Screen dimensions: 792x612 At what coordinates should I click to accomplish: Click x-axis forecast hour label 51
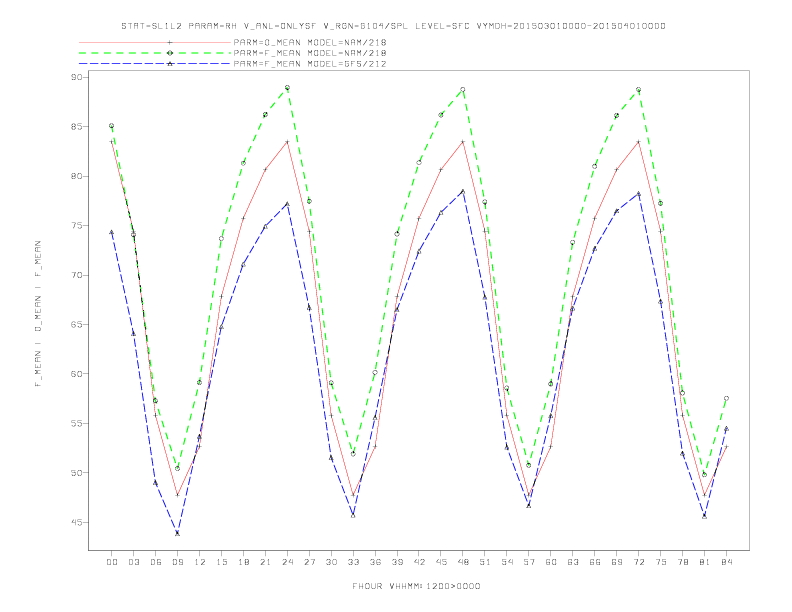[485, 562]
